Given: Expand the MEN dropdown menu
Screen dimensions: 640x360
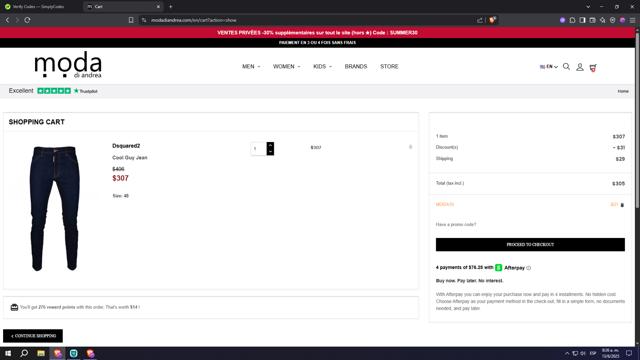Looking at the screenshot, I should coord(251,67).
